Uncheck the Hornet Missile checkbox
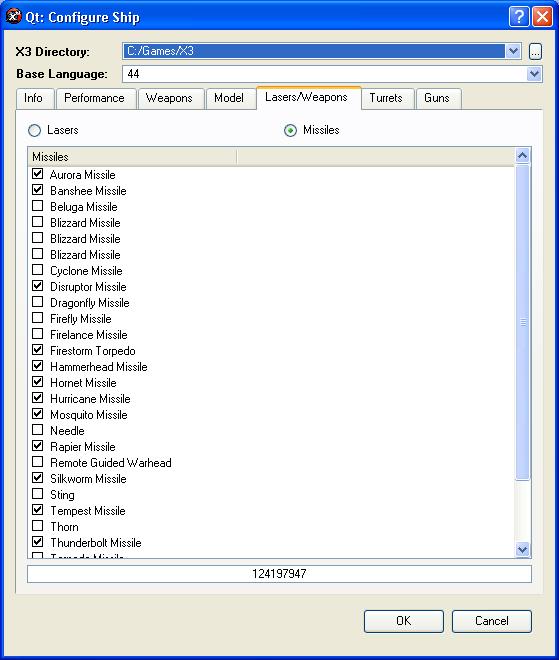This screenshot has height=660, width=559. [x=37, y=381]
